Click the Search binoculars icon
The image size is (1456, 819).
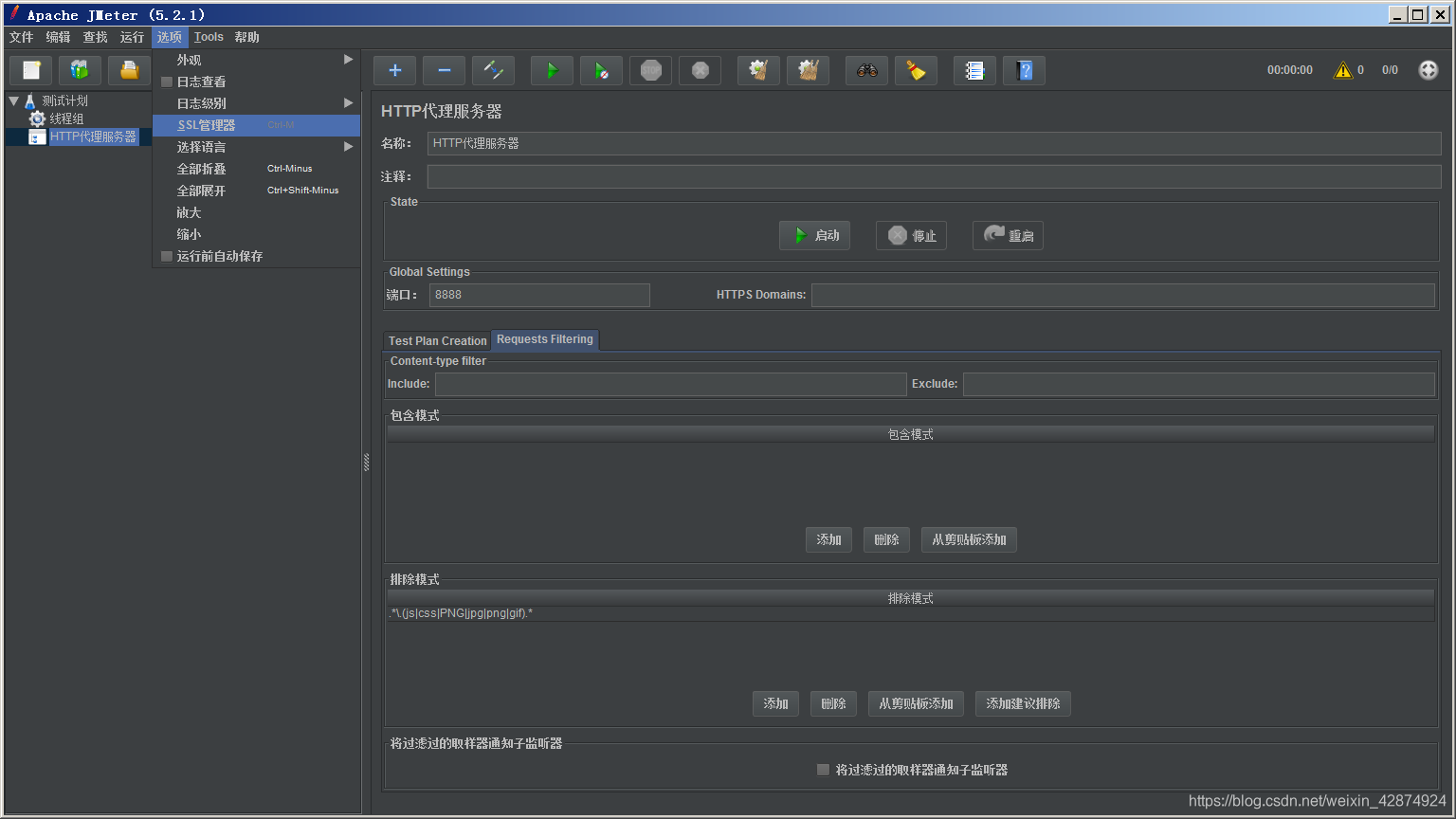(x=866, y=70)
